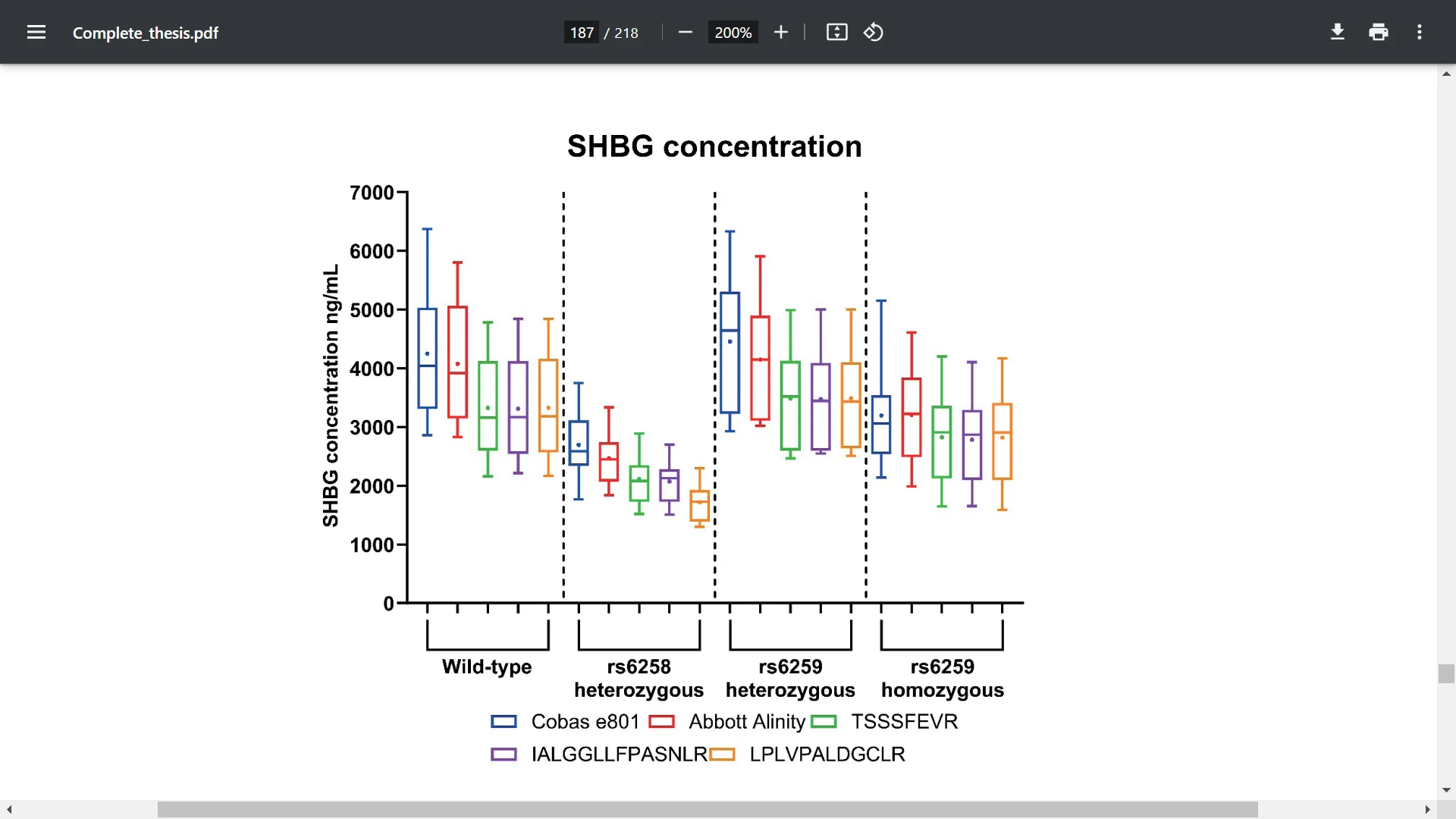Click the TSSSFEVR green legend swatch
This screenshot has height=819, width=1456.
(x=824, y=722)
